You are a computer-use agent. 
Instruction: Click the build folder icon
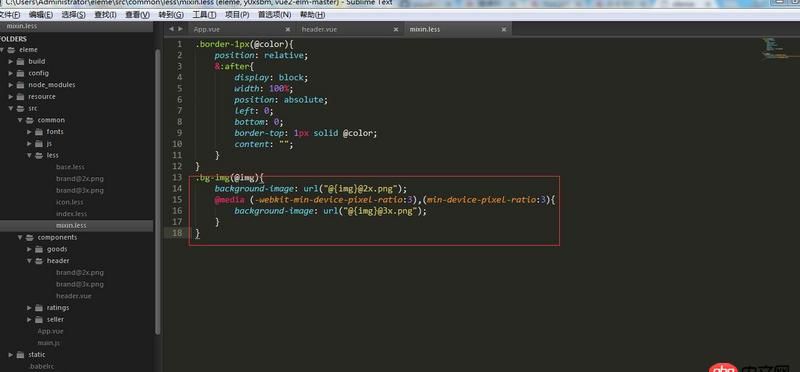pos(20,61)
